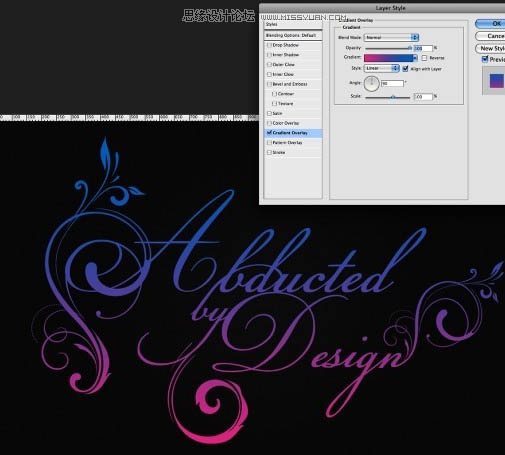The height and width of the screenshot is (455, 505).
Task: Uncheck Align with Layer option
Action: click(x=405, y=69)
